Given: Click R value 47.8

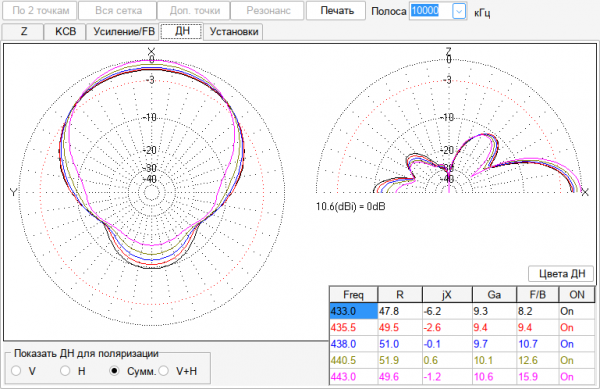Looking at the screenshot, I should click(x=400, y=311).
